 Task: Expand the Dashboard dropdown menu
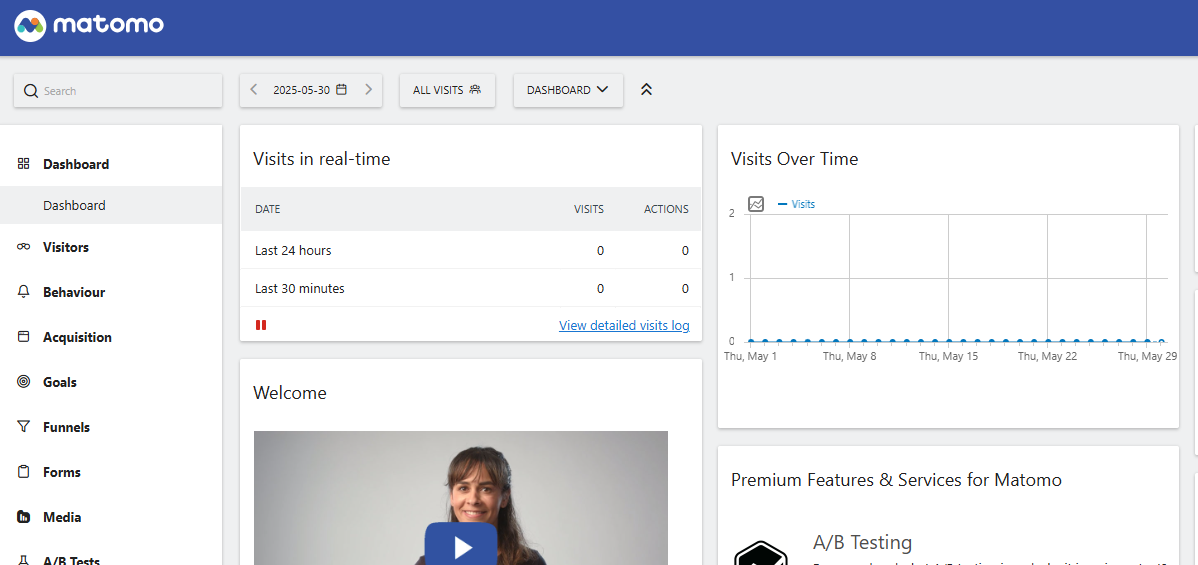(568, 90)
